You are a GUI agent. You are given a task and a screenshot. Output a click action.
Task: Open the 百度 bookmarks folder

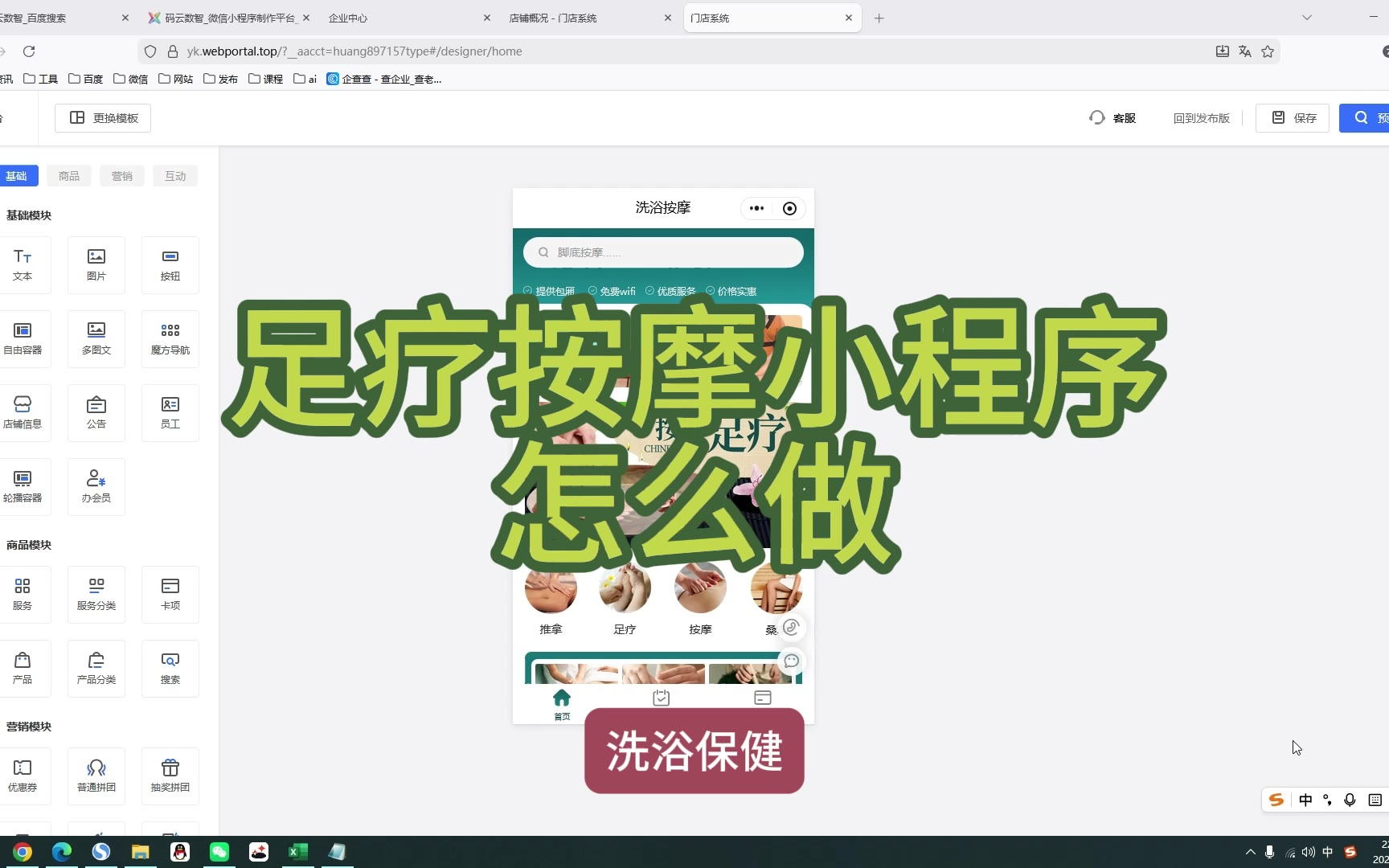point(86,79)
